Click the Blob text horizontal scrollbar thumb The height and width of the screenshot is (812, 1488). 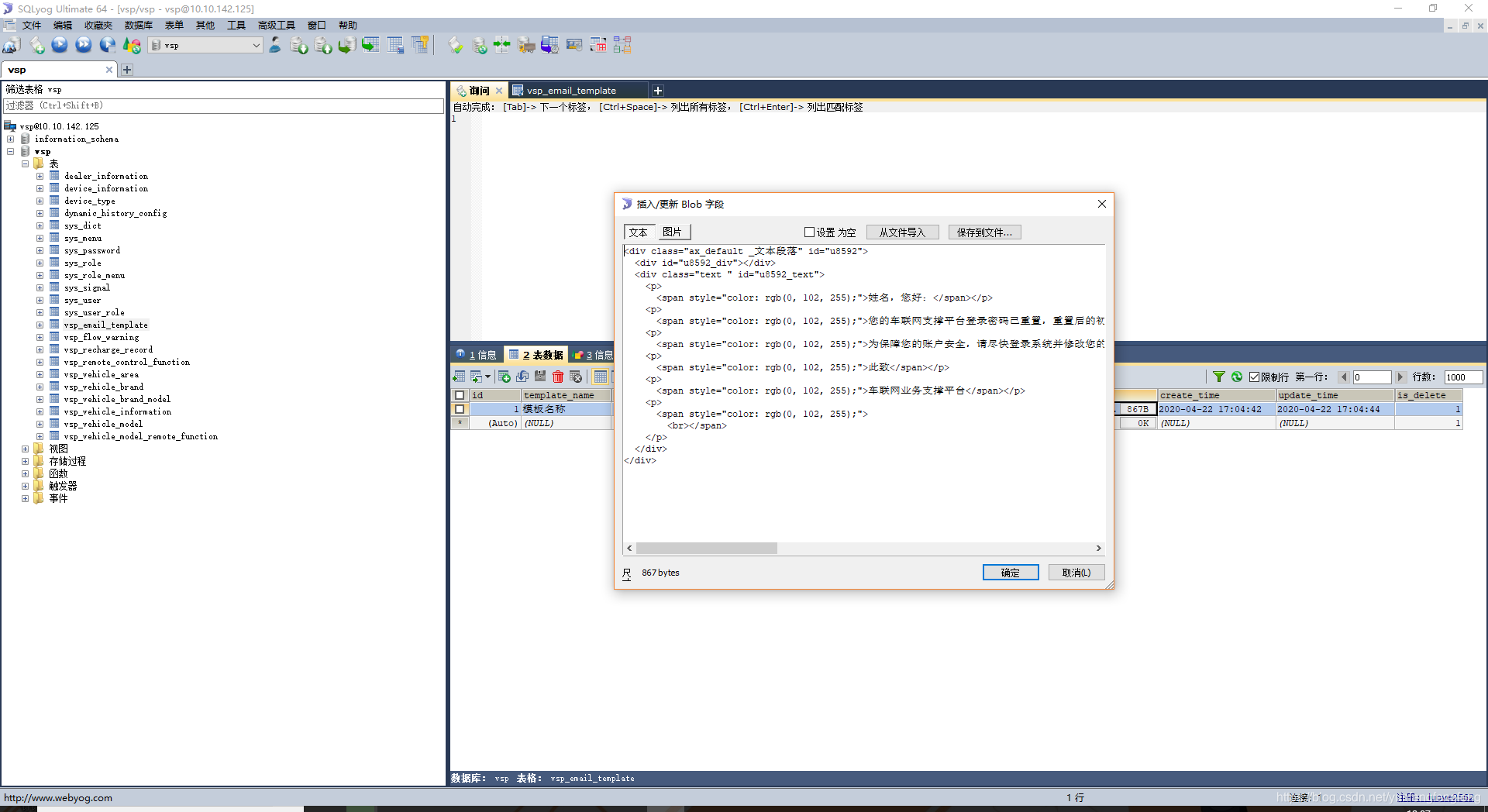point(706,549)
